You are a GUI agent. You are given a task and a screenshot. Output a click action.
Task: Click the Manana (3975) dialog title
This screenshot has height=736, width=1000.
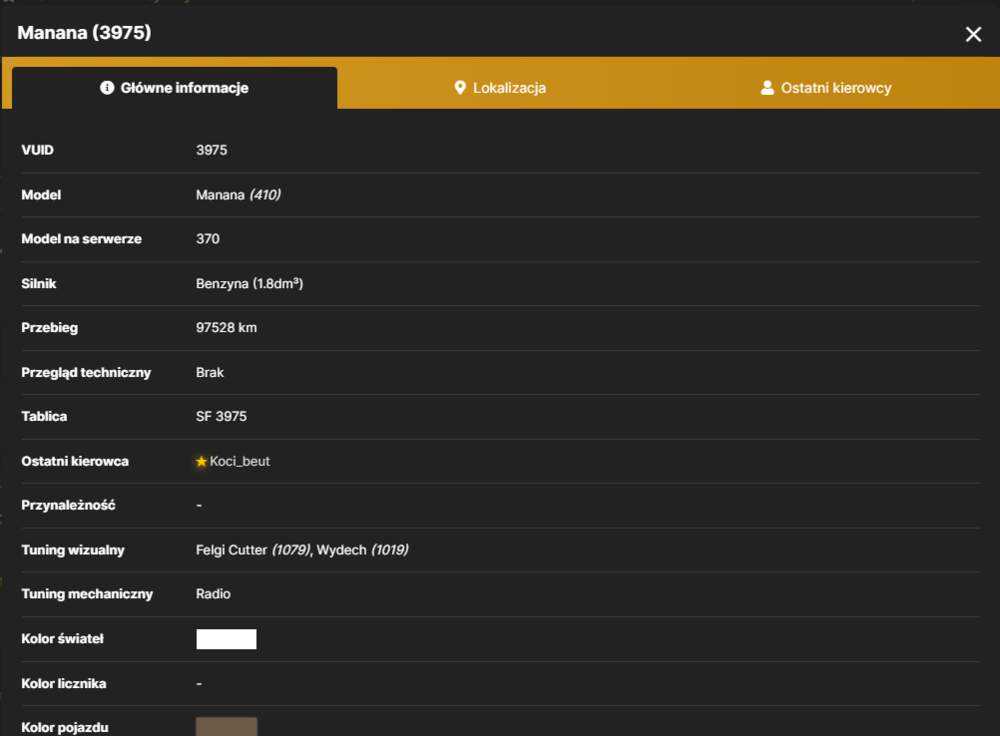84,33
